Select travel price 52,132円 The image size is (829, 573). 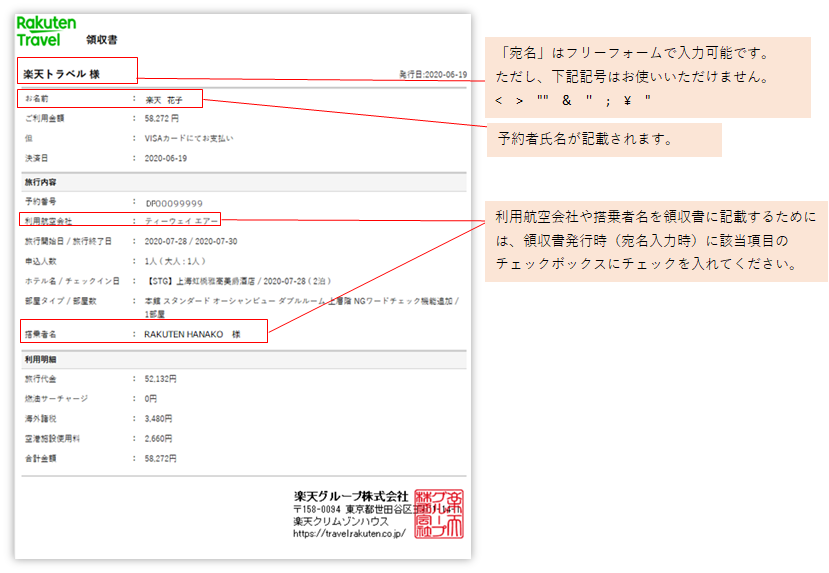tap(161, 379)
